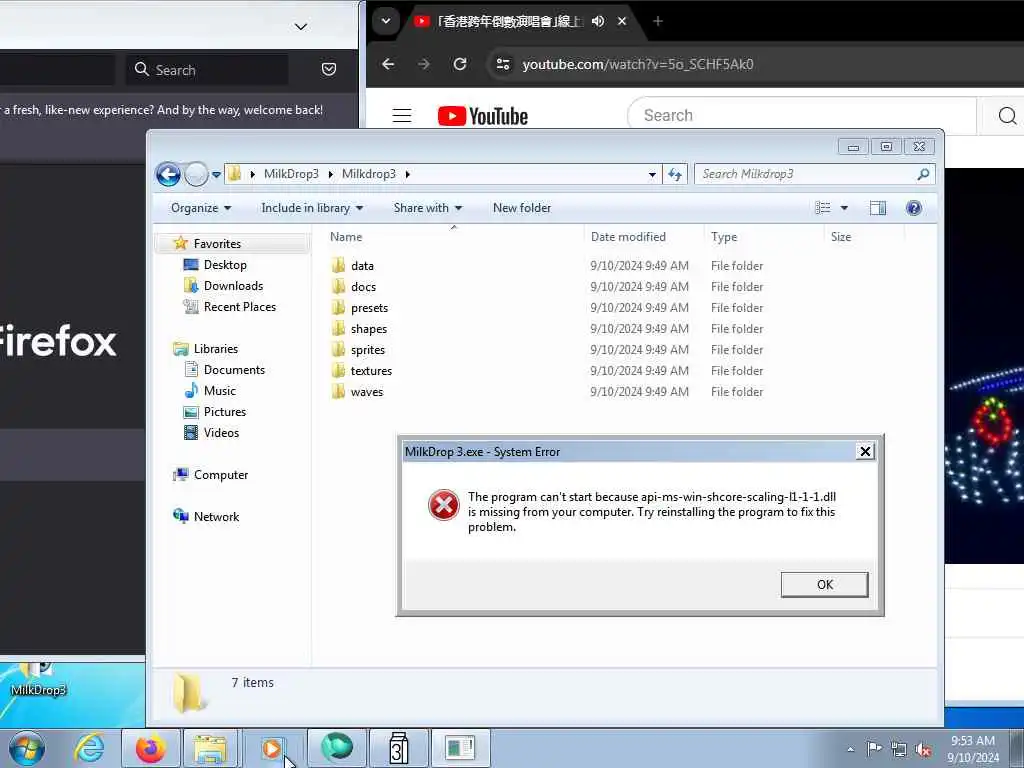The image size is (1024, 768).
Task: Refresh the Explorer folder view
Action: pos(675,174)
